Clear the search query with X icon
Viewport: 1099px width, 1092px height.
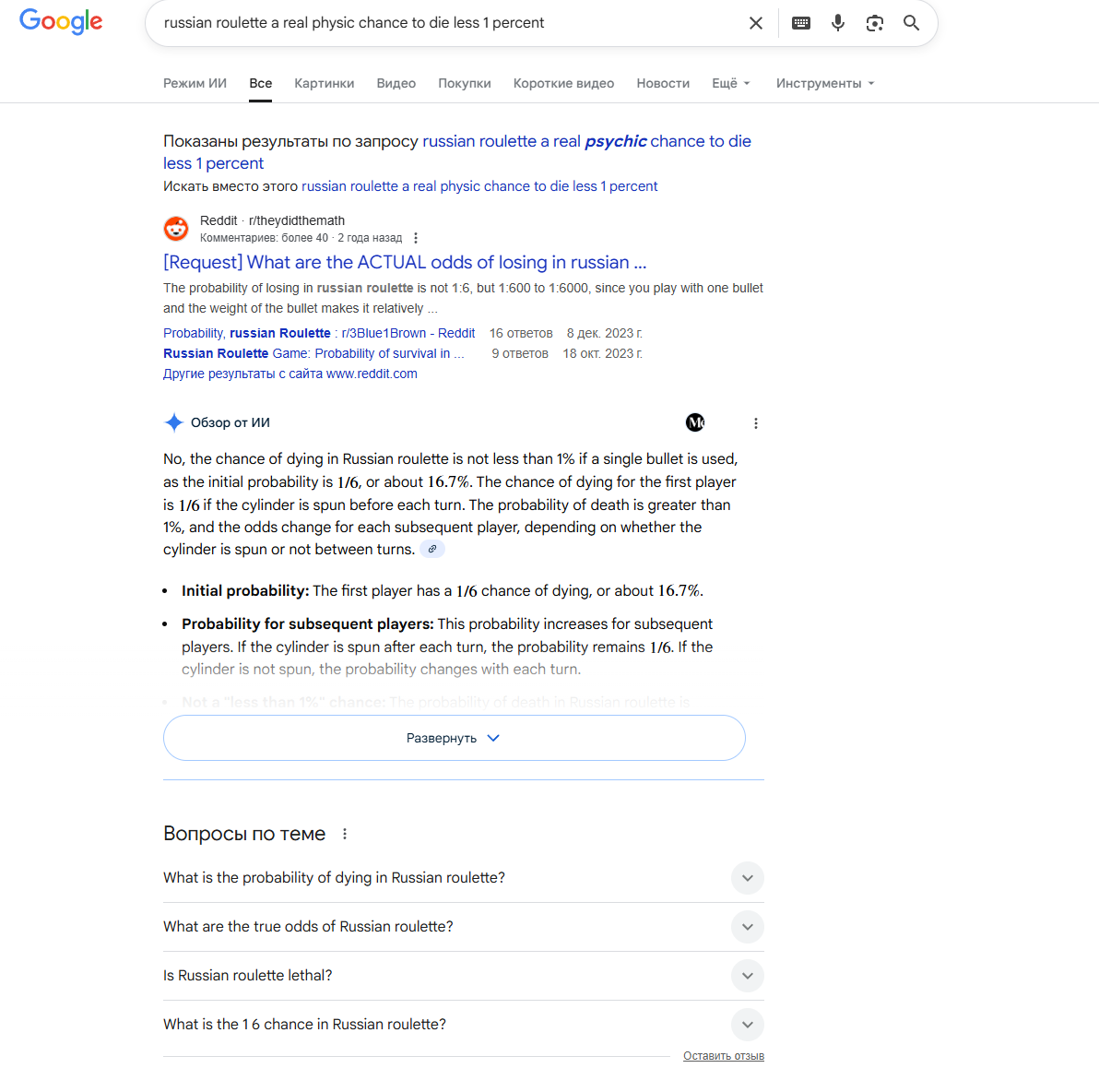(x=756, y=23)
